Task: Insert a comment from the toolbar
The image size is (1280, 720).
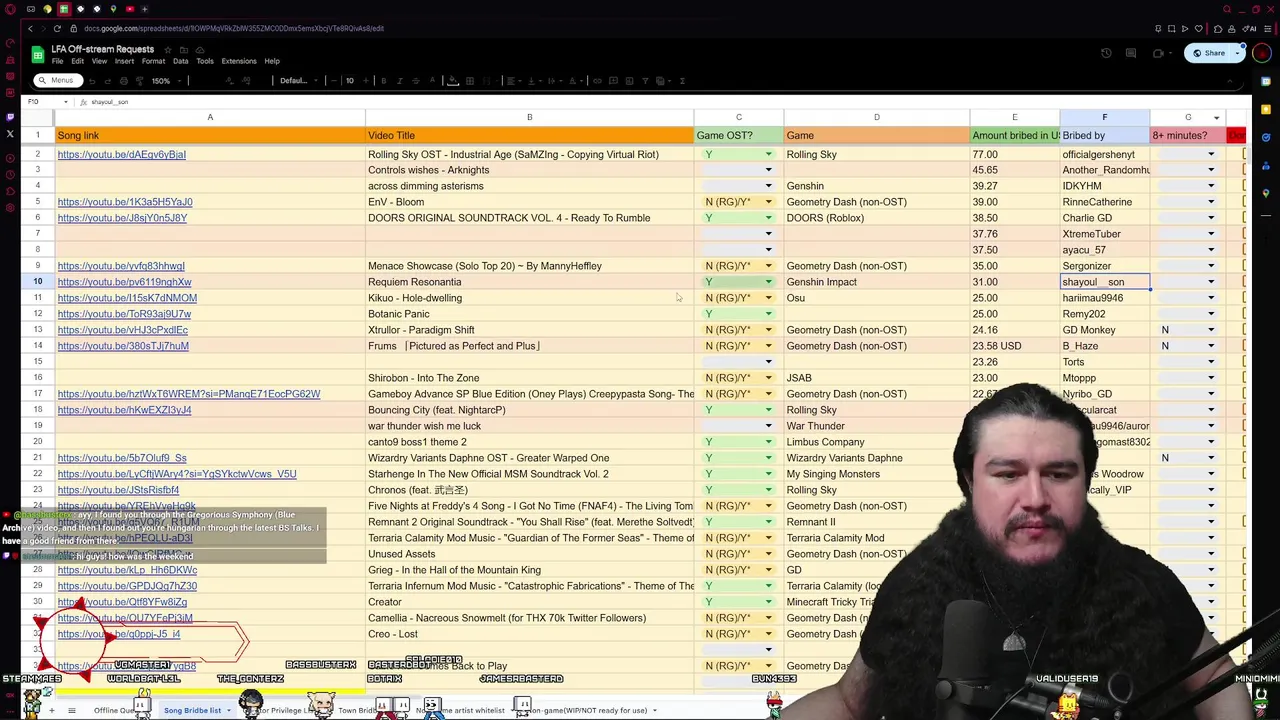Action: 613,81
